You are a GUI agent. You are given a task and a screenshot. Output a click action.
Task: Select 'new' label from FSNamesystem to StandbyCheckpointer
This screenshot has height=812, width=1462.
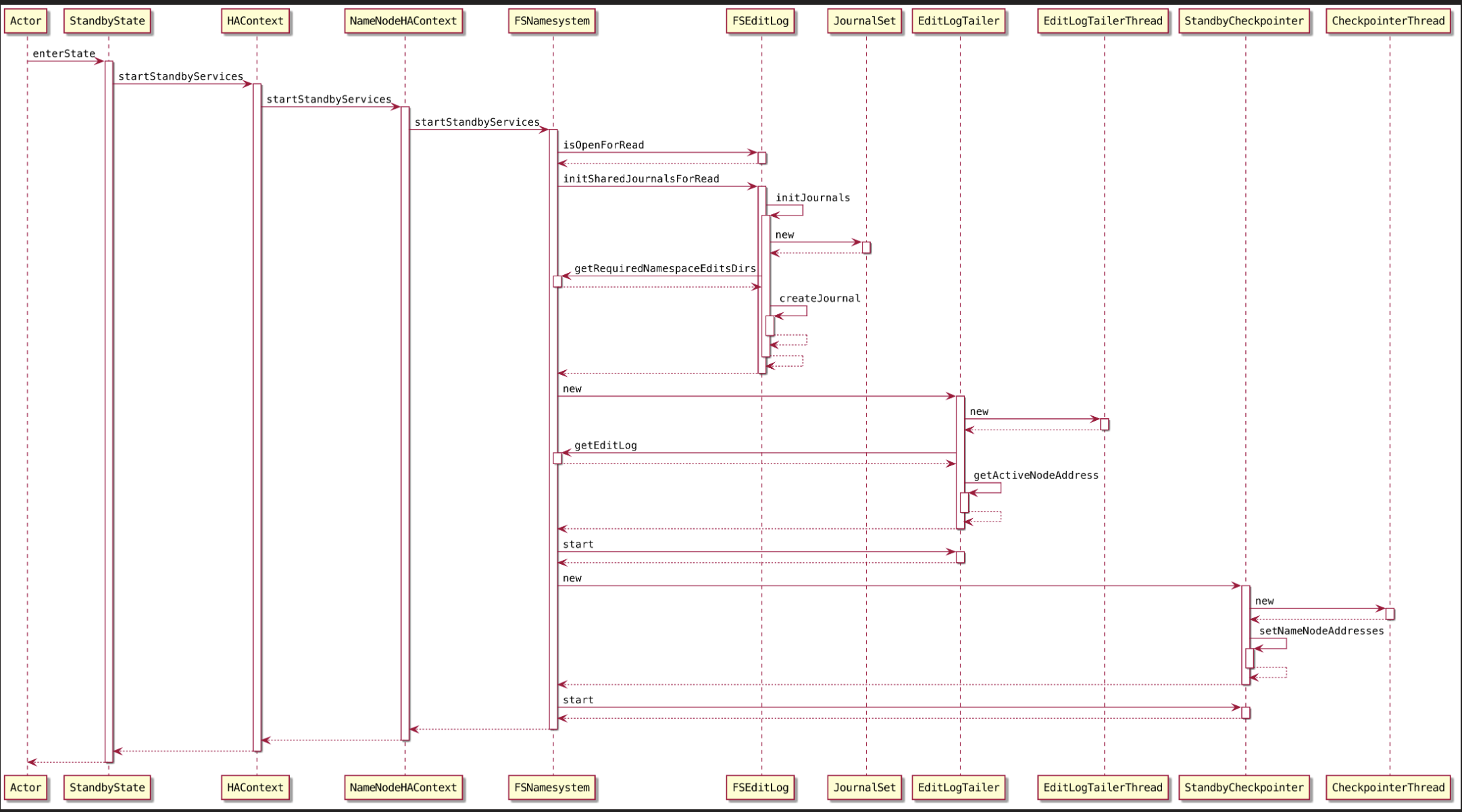pos(572,578)
